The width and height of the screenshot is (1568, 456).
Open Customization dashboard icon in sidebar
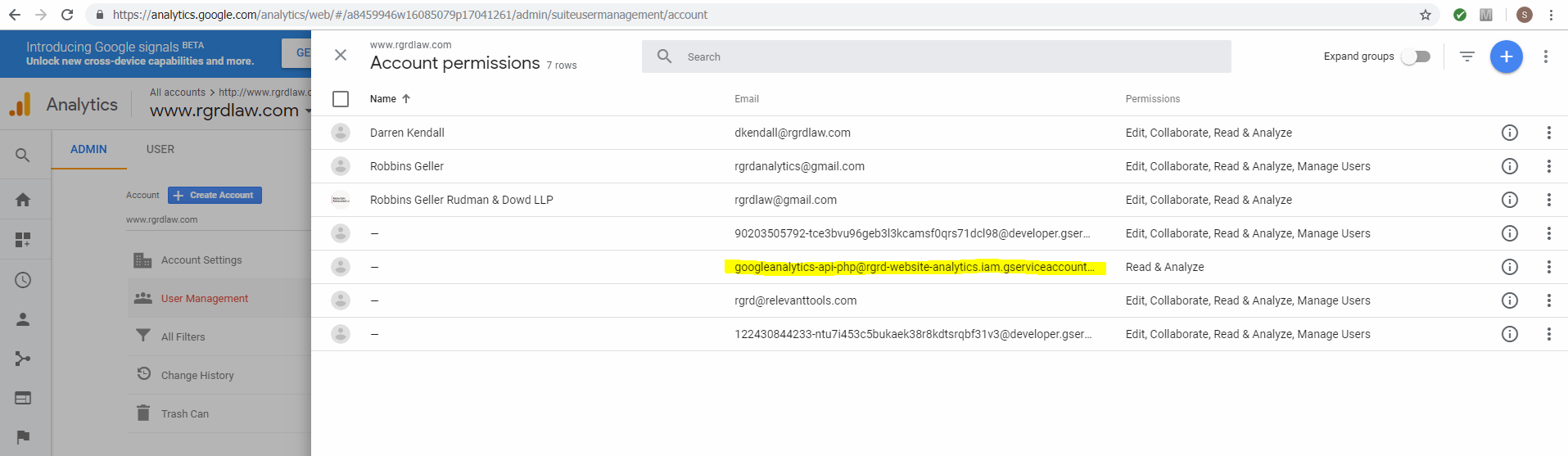click(23, 240)
